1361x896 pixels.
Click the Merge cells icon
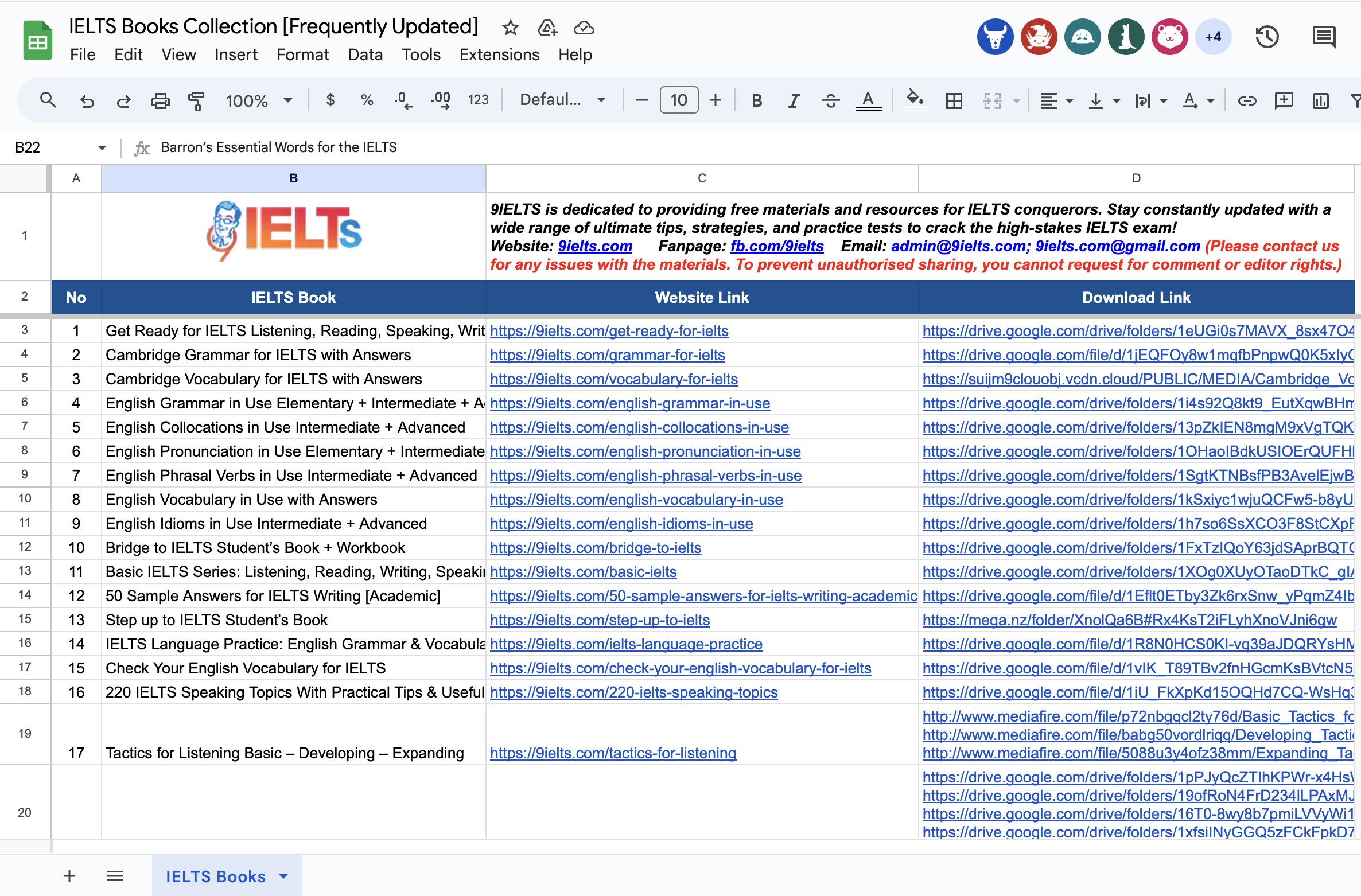tap(992, 101)
